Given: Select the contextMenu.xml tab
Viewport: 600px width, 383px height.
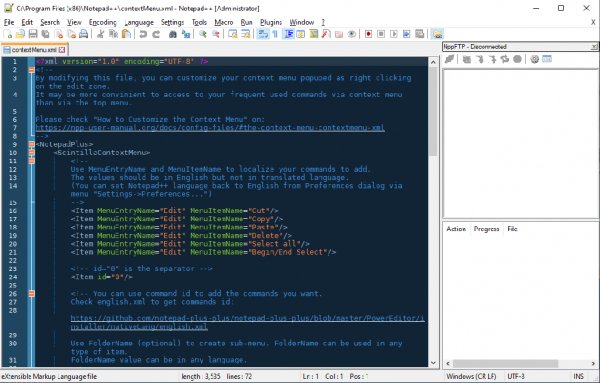Looking at the screenshot, I should coord(34,50).
